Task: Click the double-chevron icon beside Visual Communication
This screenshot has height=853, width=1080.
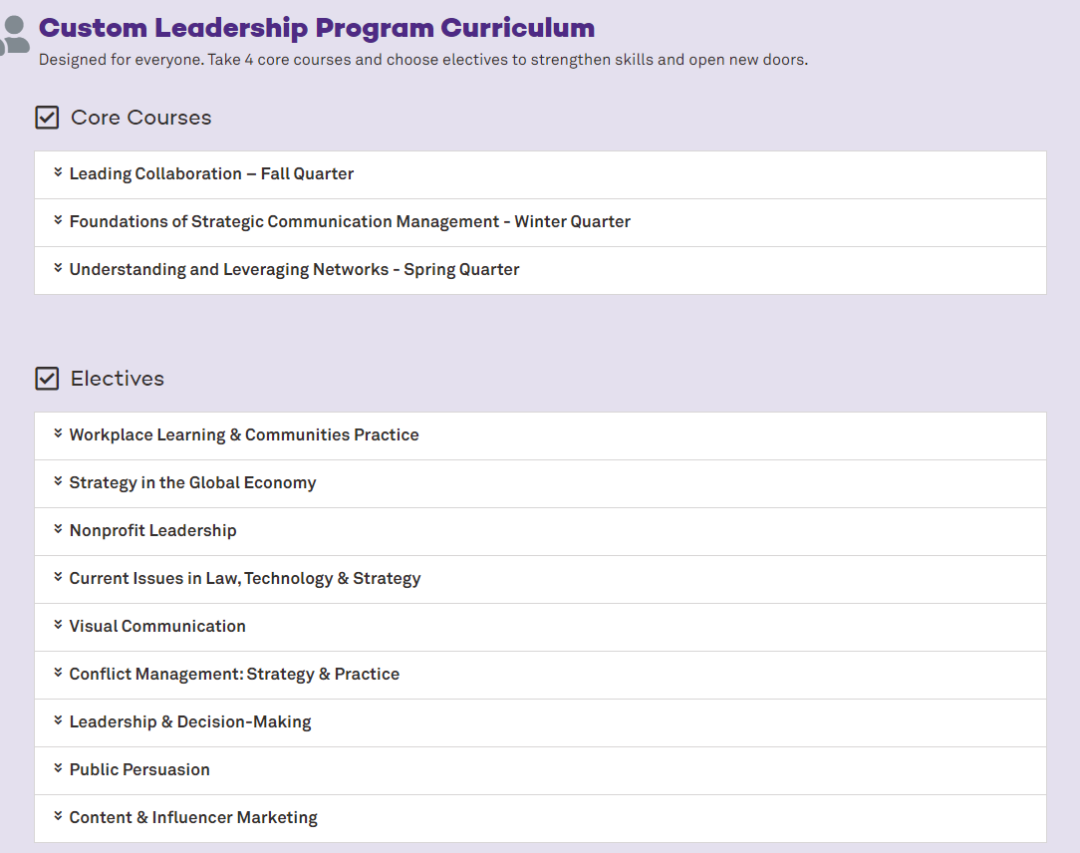Action: pyautogui.click(x=58, y=625)
